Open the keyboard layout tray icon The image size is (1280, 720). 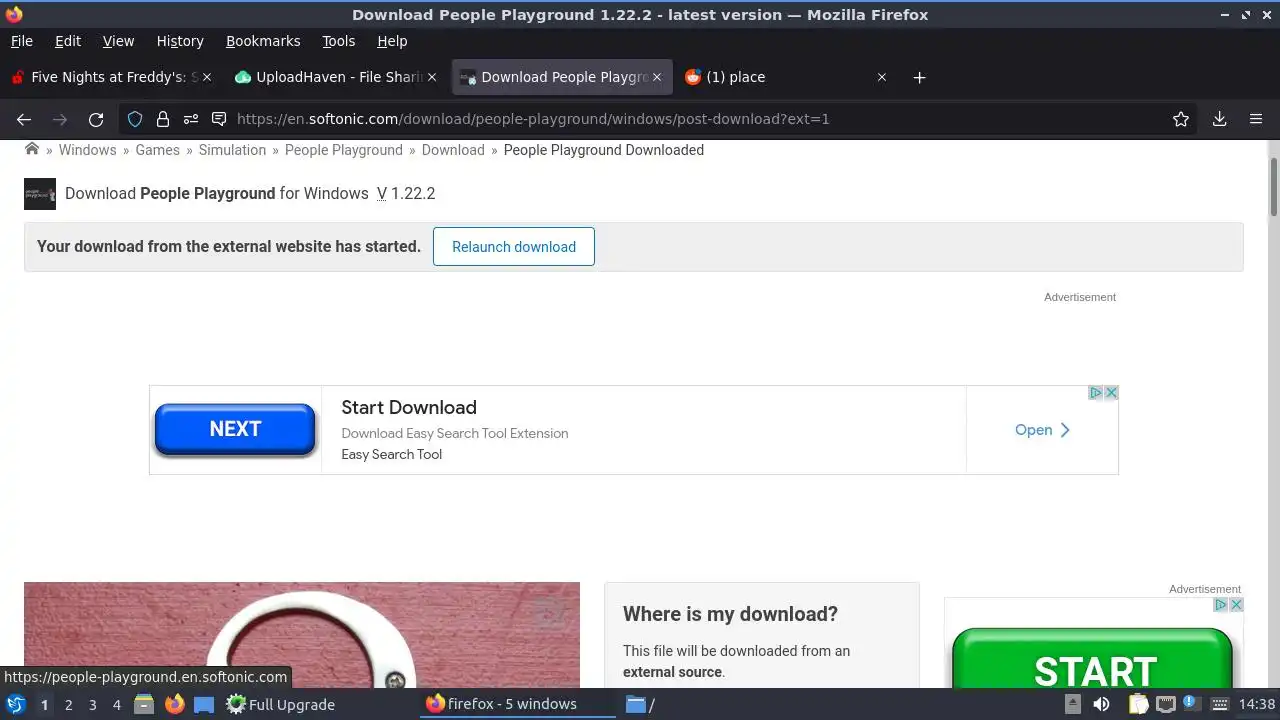(x=1221, y=704)
